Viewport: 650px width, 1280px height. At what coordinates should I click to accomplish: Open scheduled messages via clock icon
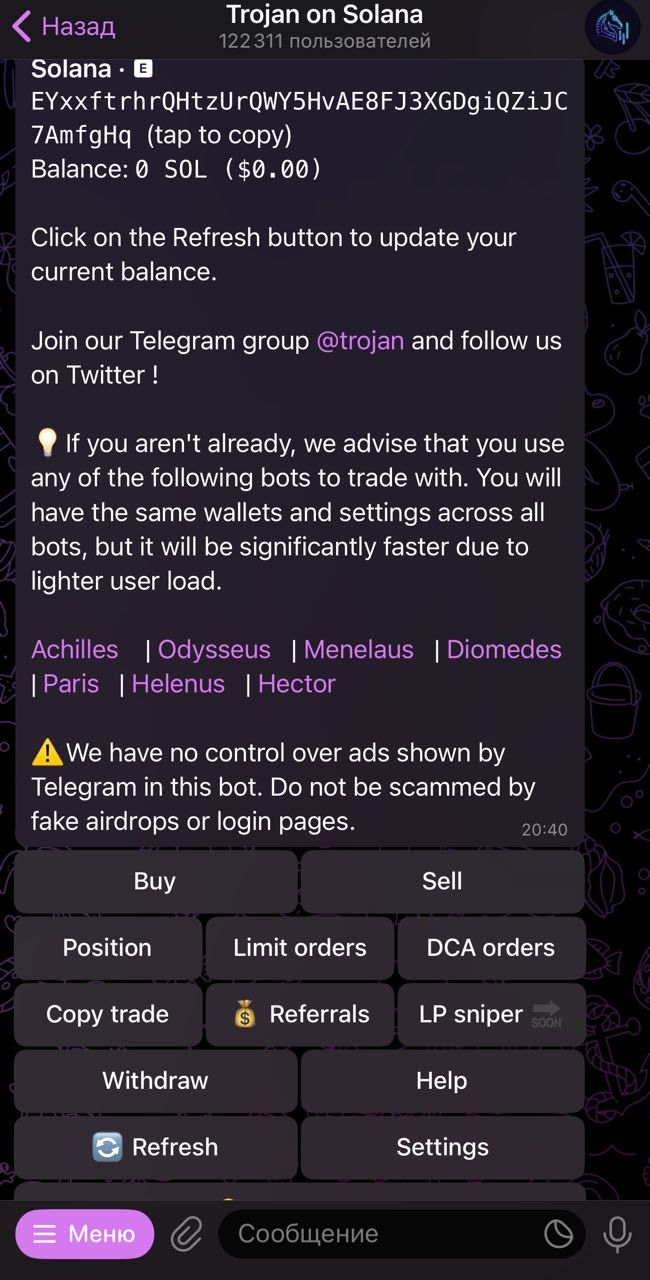558,1233
